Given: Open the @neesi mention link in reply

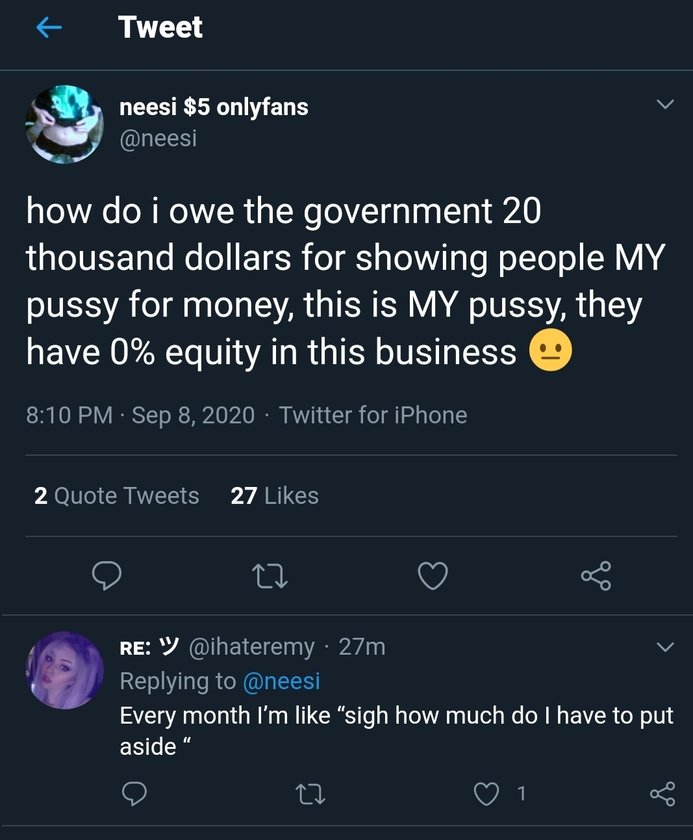Looking at the screenshot, I should tap(281, 681).
